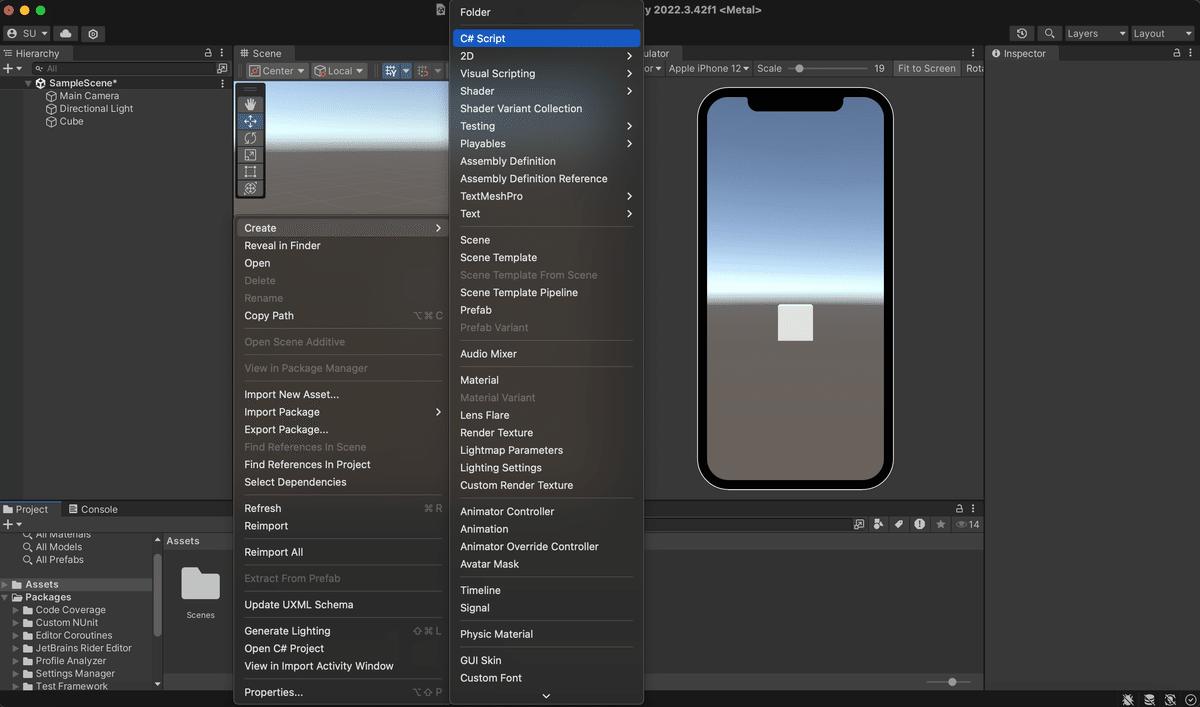
Task: Toggle the Project panel lock
Action: (959, 509)
